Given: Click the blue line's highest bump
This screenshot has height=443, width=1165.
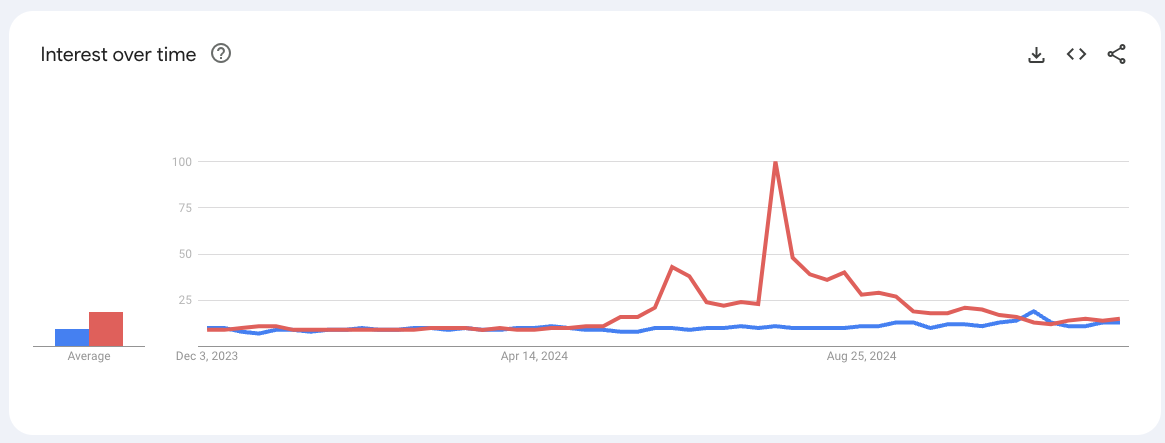Looking at the screenshot, I should (1034, 311).
